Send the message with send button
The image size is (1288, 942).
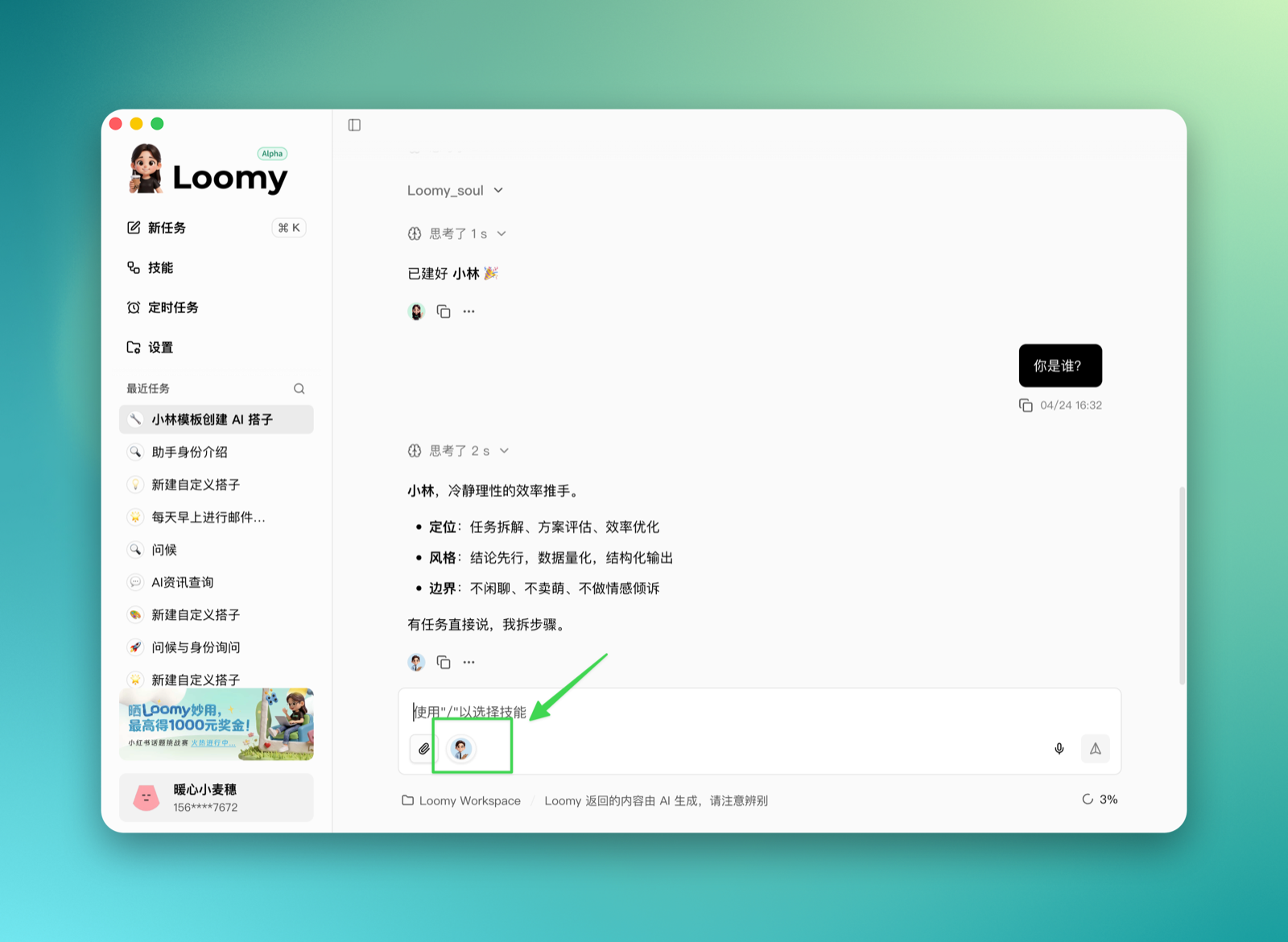pos(1096,749)
